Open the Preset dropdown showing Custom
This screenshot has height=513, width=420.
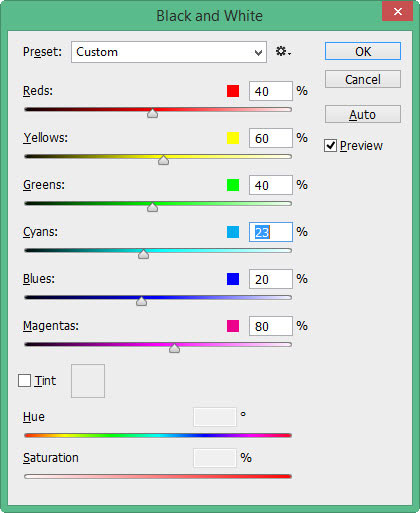pos(169,52)
